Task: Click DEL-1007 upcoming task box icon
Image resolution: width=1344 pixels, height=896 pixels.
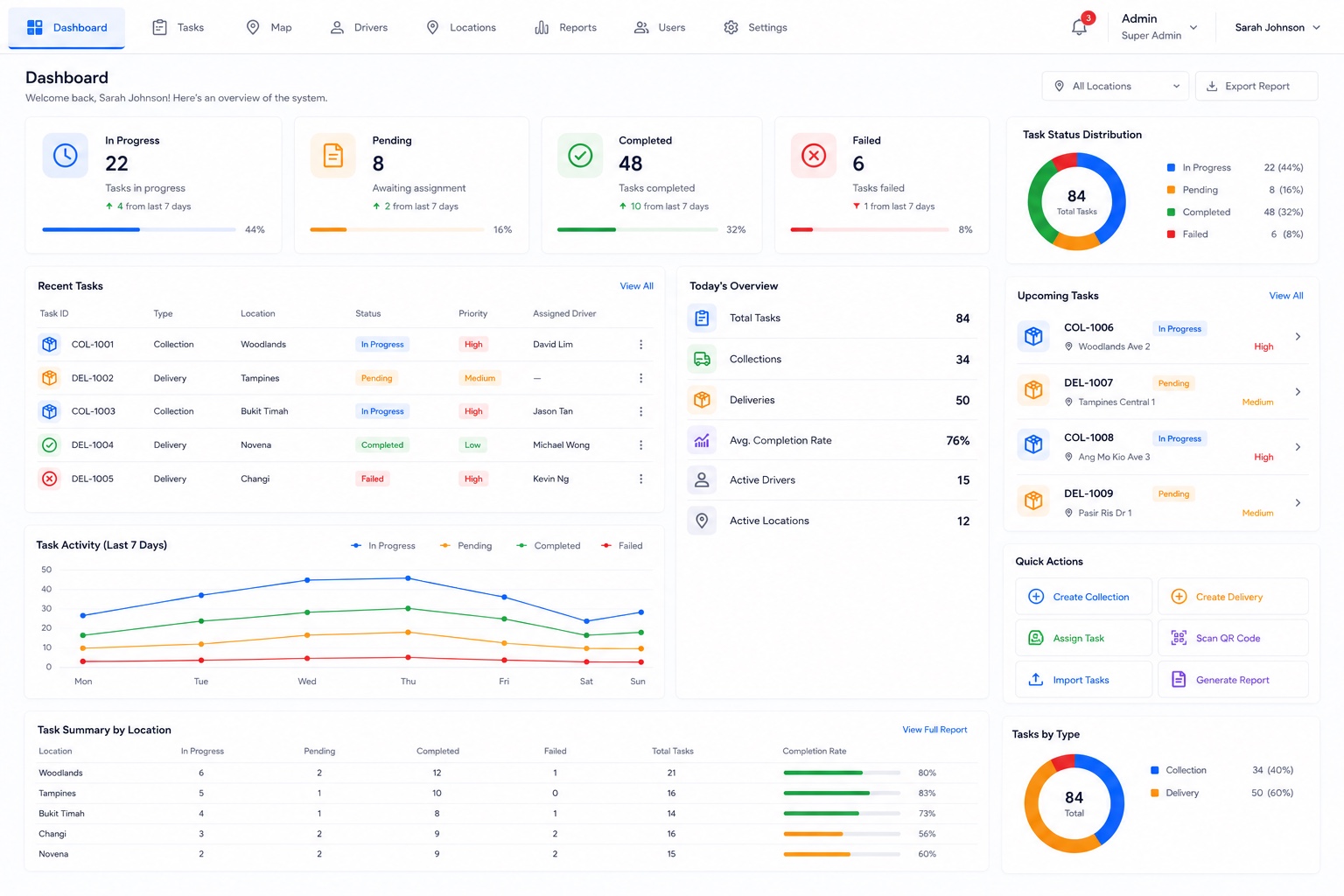Action: [1033, 390]
